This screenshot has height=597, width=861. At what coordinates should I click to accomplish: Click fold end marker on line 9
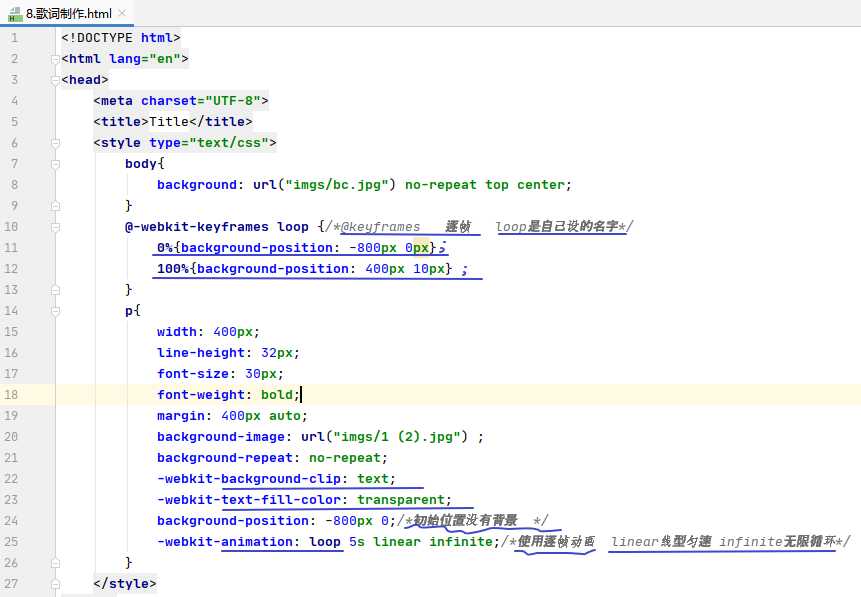[x=57, y=206]
